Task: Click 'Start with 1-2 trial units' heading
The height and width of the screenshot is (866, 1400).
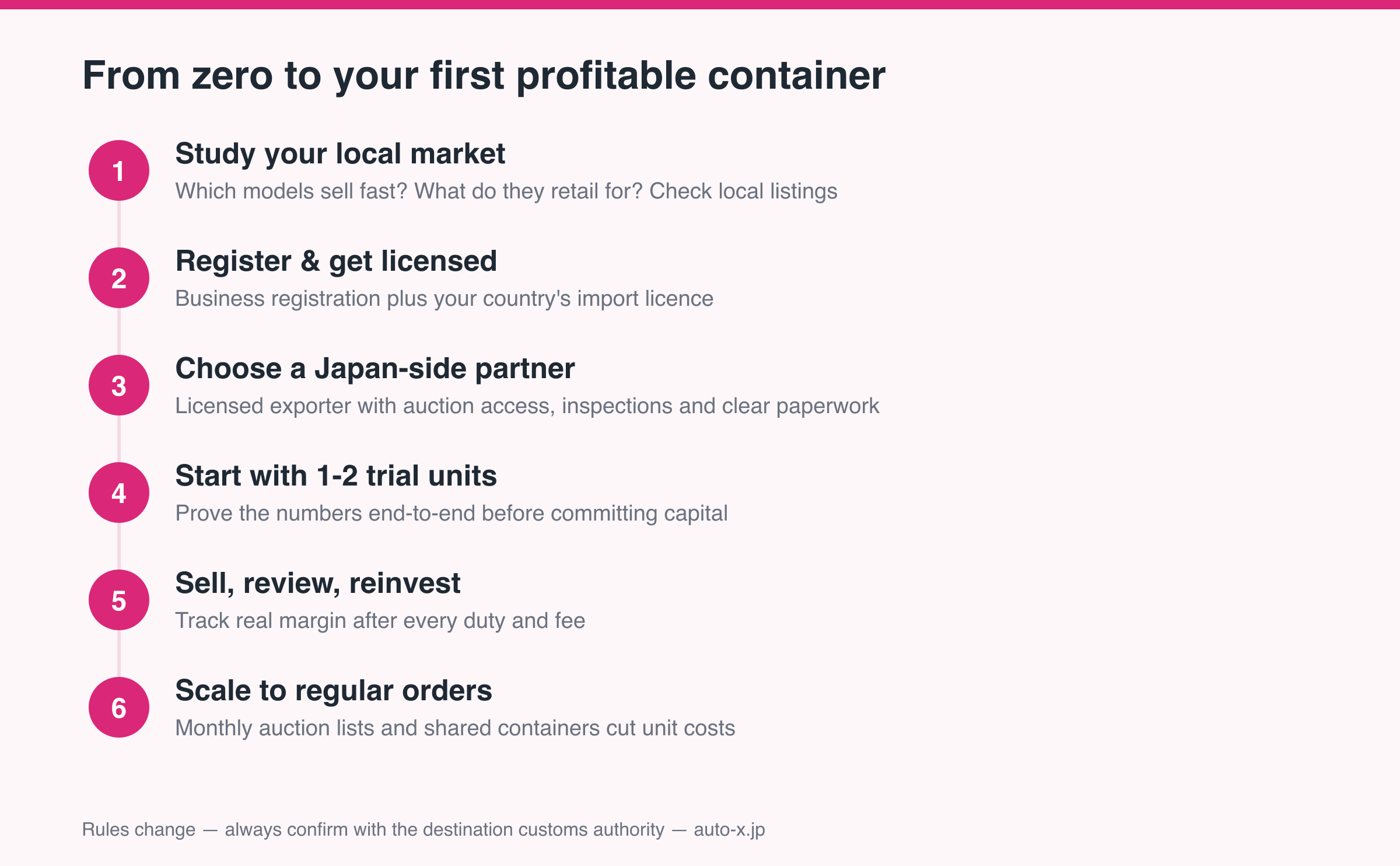Action: point(336,476)
